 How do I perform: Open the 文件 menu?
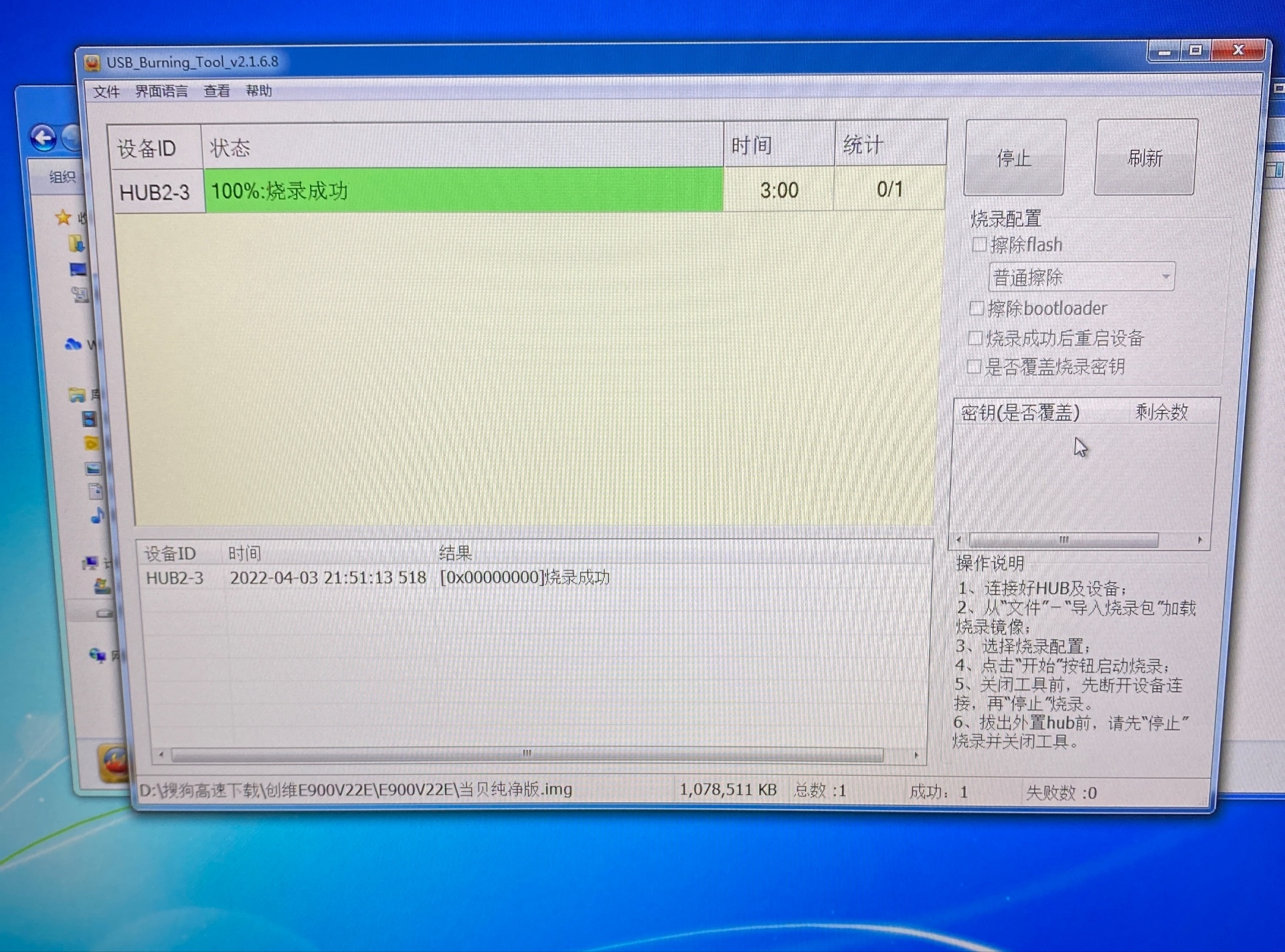coord(106,92)
